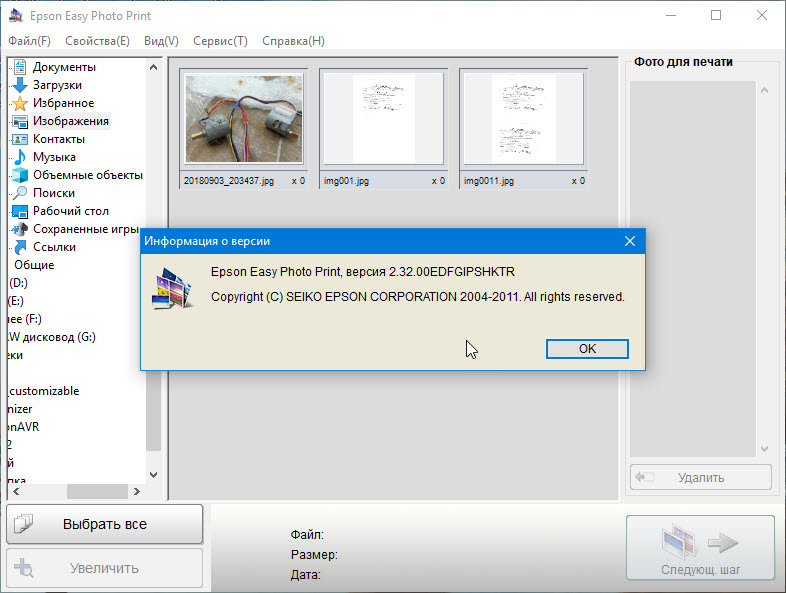This screenshot has width=786, height=593.
Task: Click the folder tree horizontal scrollbar thumb
Action: 97,491
